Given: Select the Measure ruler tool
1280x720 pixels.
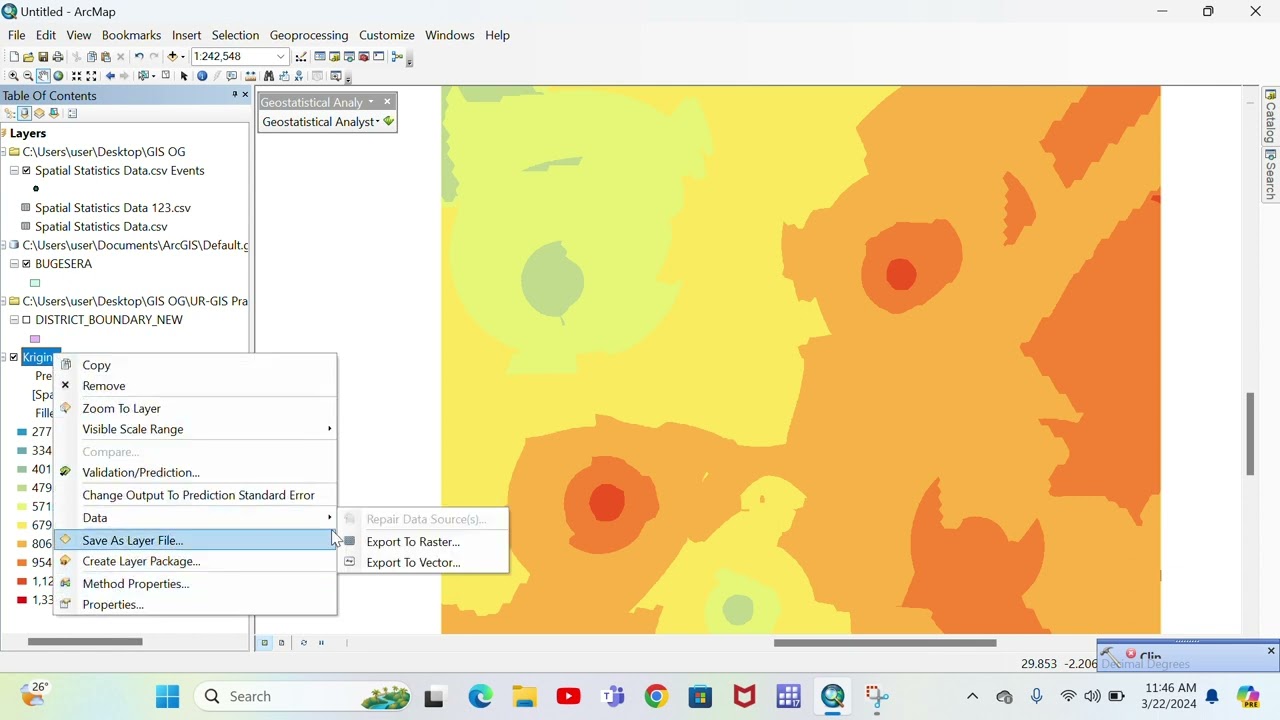Looking at the screenshot, I should [251, 76].
